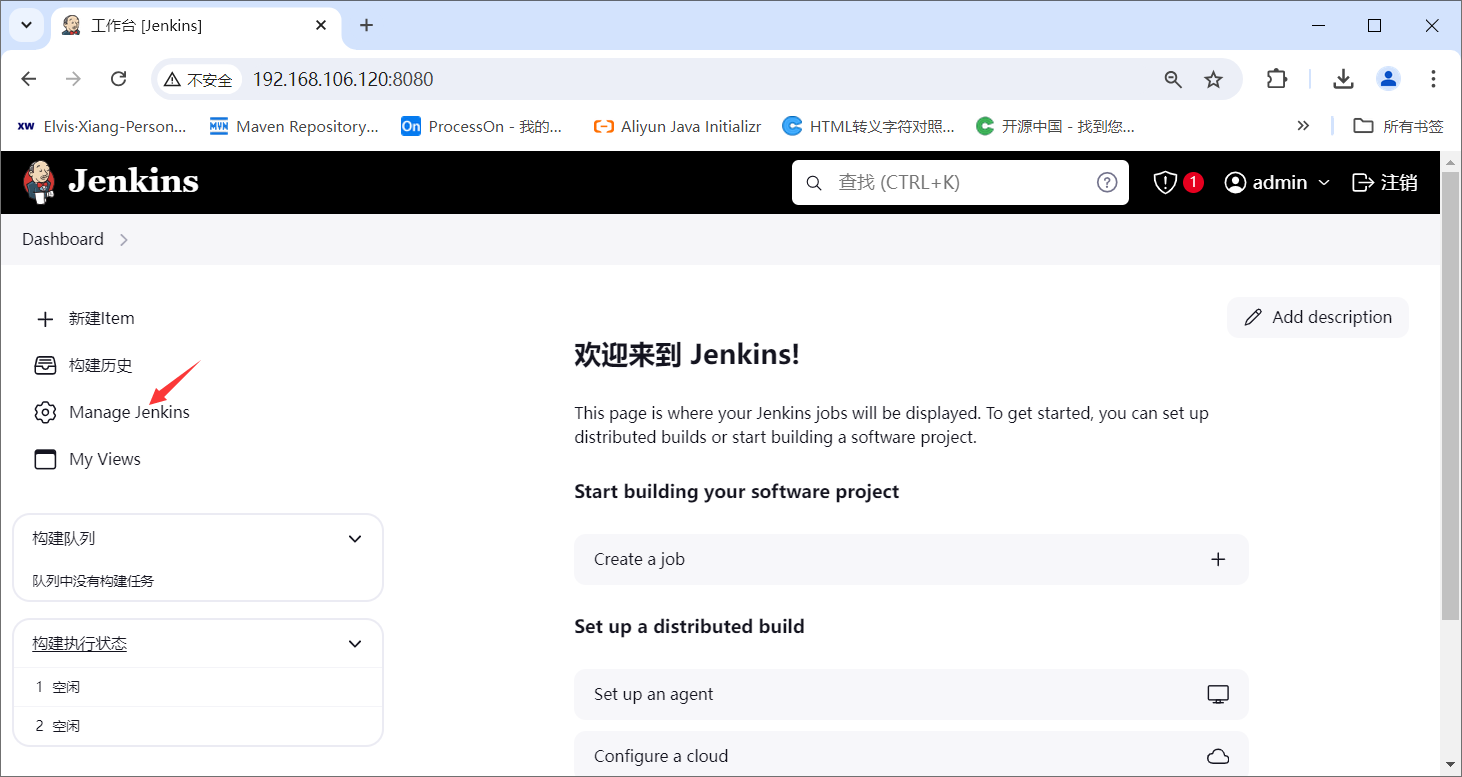Click the 不安全 site security warning
1462x777 pixels.
pyautogui.click(x=198, y=80)
